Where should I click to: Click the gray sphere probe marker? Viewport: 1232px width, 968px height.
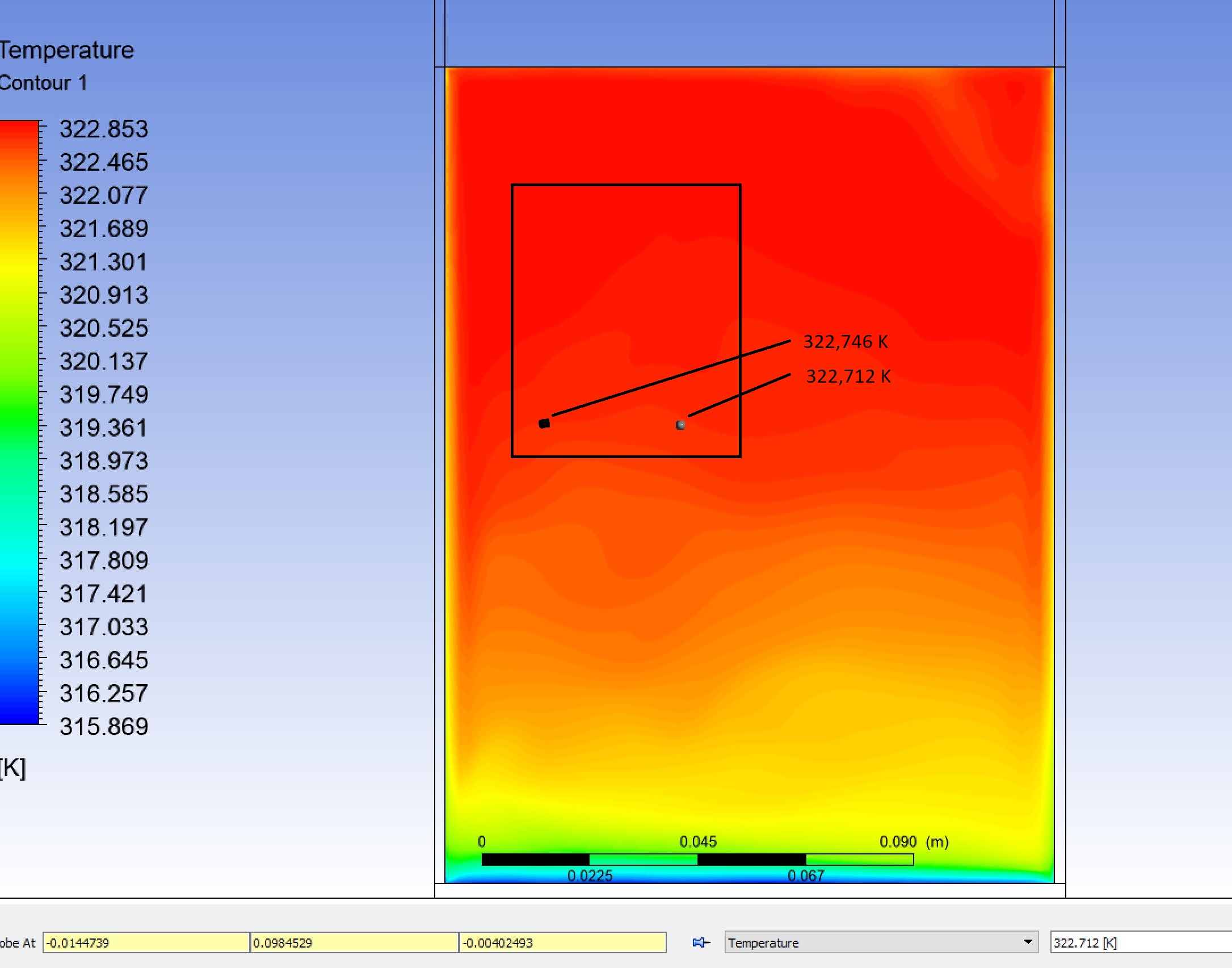pos(680,425)
